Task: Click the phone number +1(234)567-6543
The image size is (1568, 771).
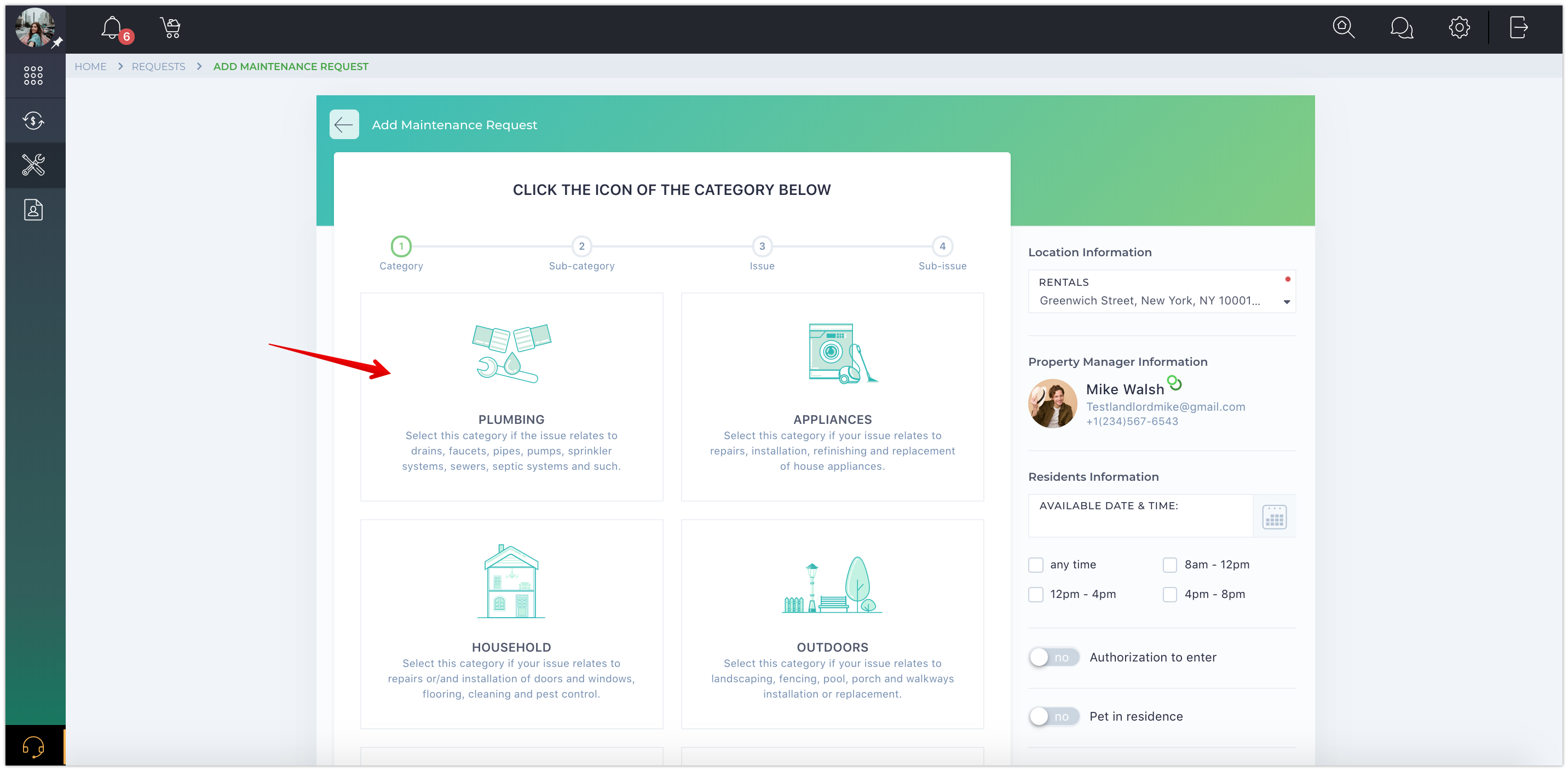Action: (1132, 422)
